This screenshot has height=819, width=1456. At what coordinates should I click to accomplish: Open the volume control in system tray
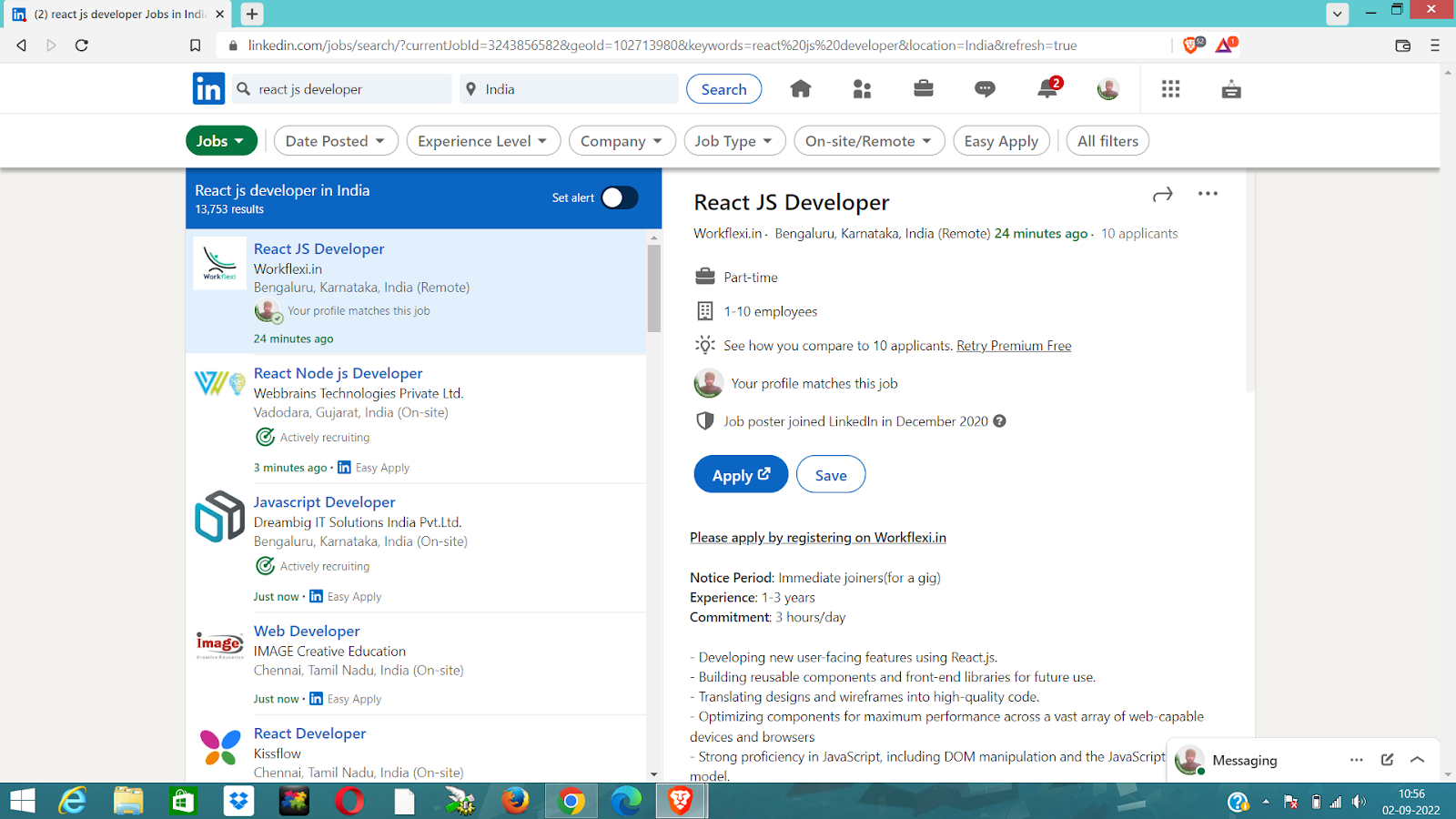1359,802
